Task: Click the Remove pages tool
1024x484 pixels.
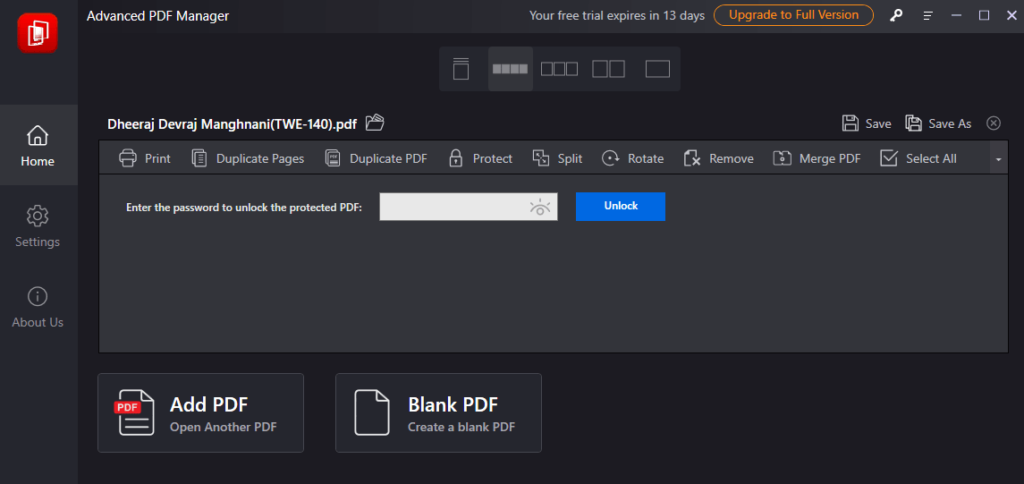Action: click(718, 158)
